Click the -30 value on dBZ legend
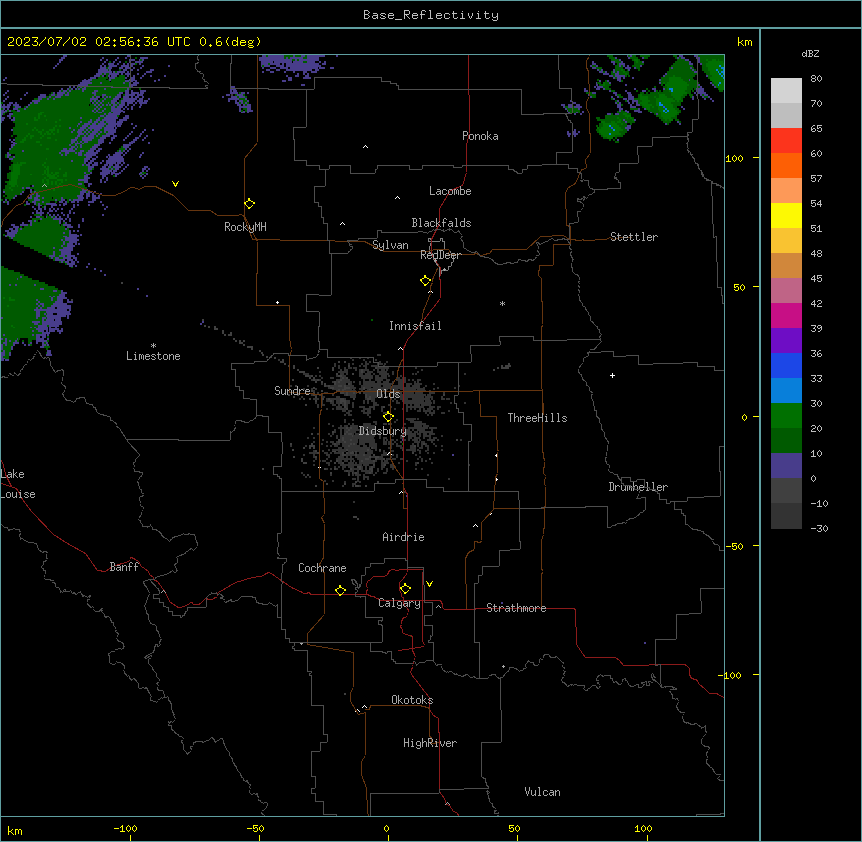Image resolution: width=862 pixels, height=842 pixels. 819,528
